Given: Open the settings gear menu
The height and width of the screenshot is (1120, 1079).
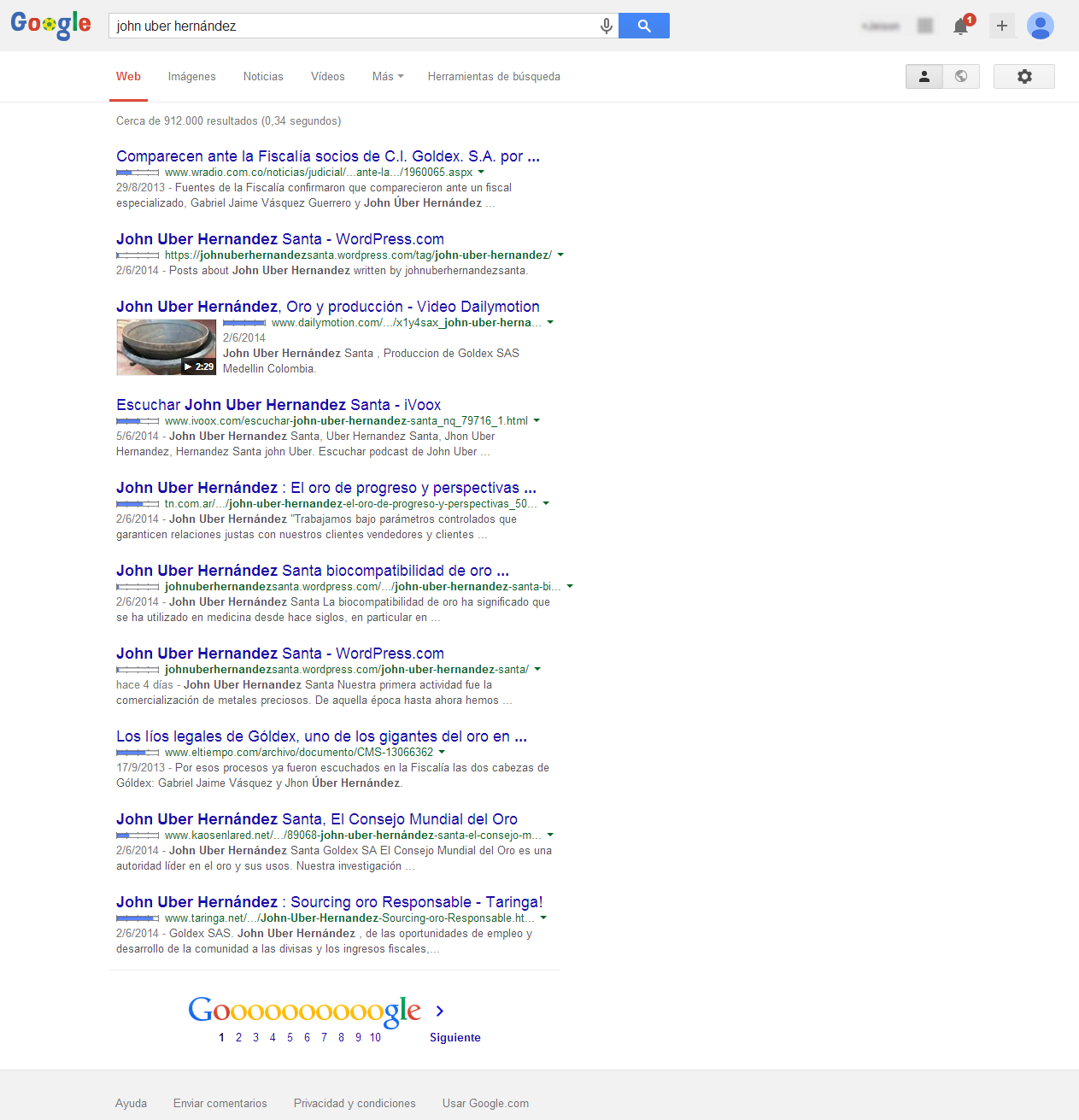Looking at the screenshot, I should tap(1024, 76).
